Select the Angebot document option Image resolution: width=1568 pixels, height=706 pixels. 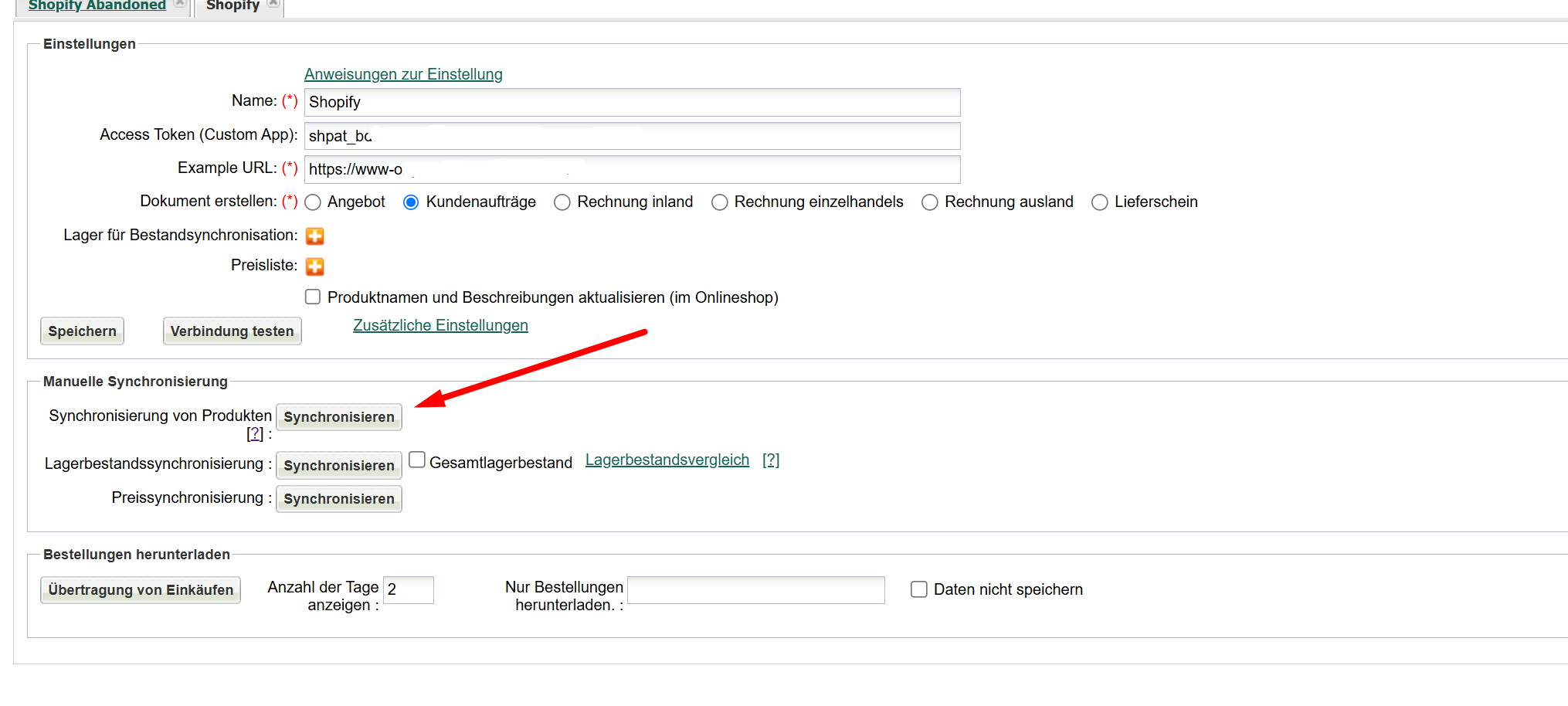313,202
